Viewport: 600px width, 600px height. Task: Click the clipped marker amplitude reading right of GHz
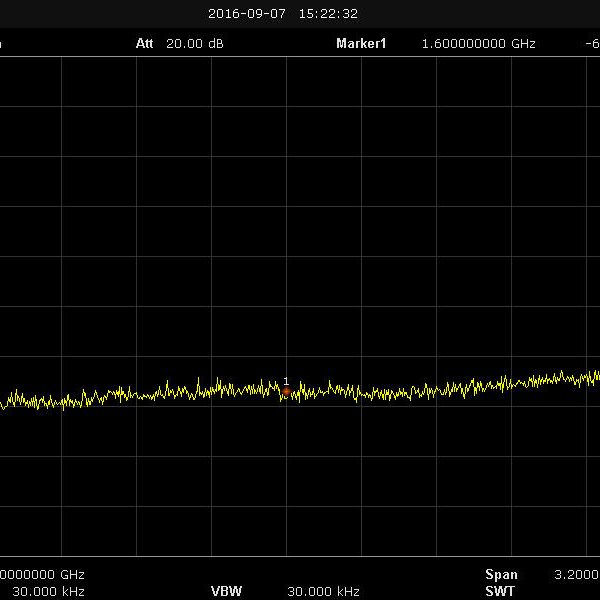click(x=592, y=44)
